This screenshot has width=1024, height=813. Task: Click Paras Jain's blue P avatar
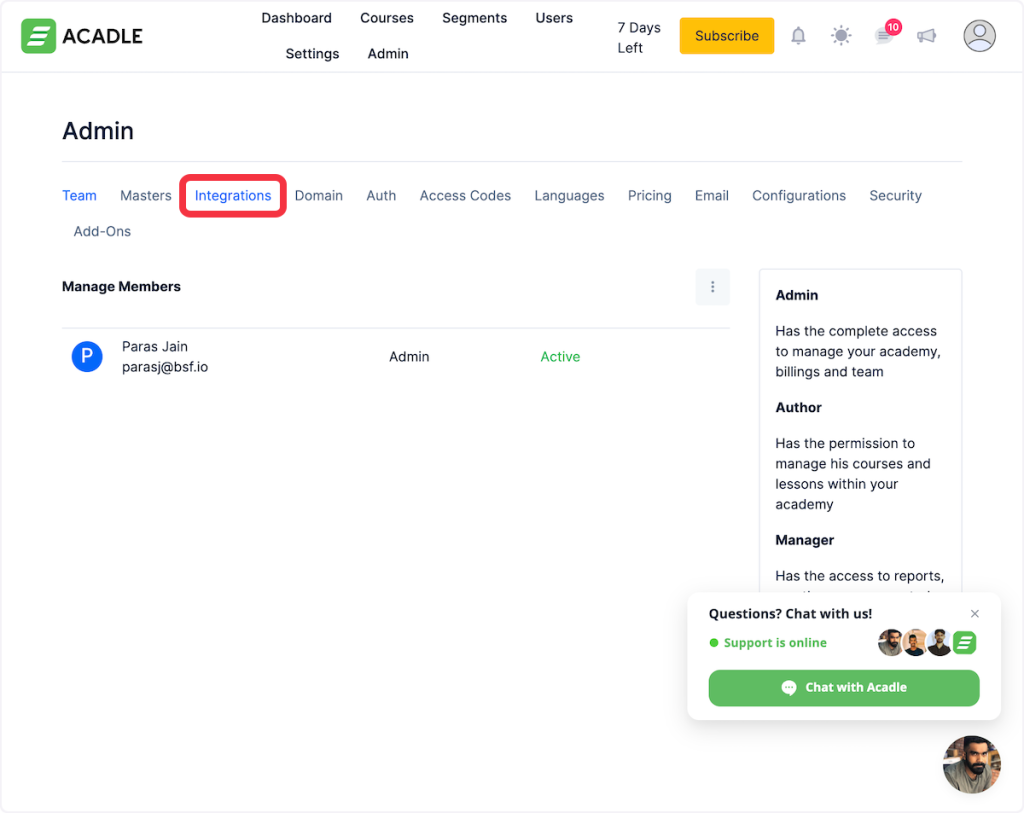(87, 357)
